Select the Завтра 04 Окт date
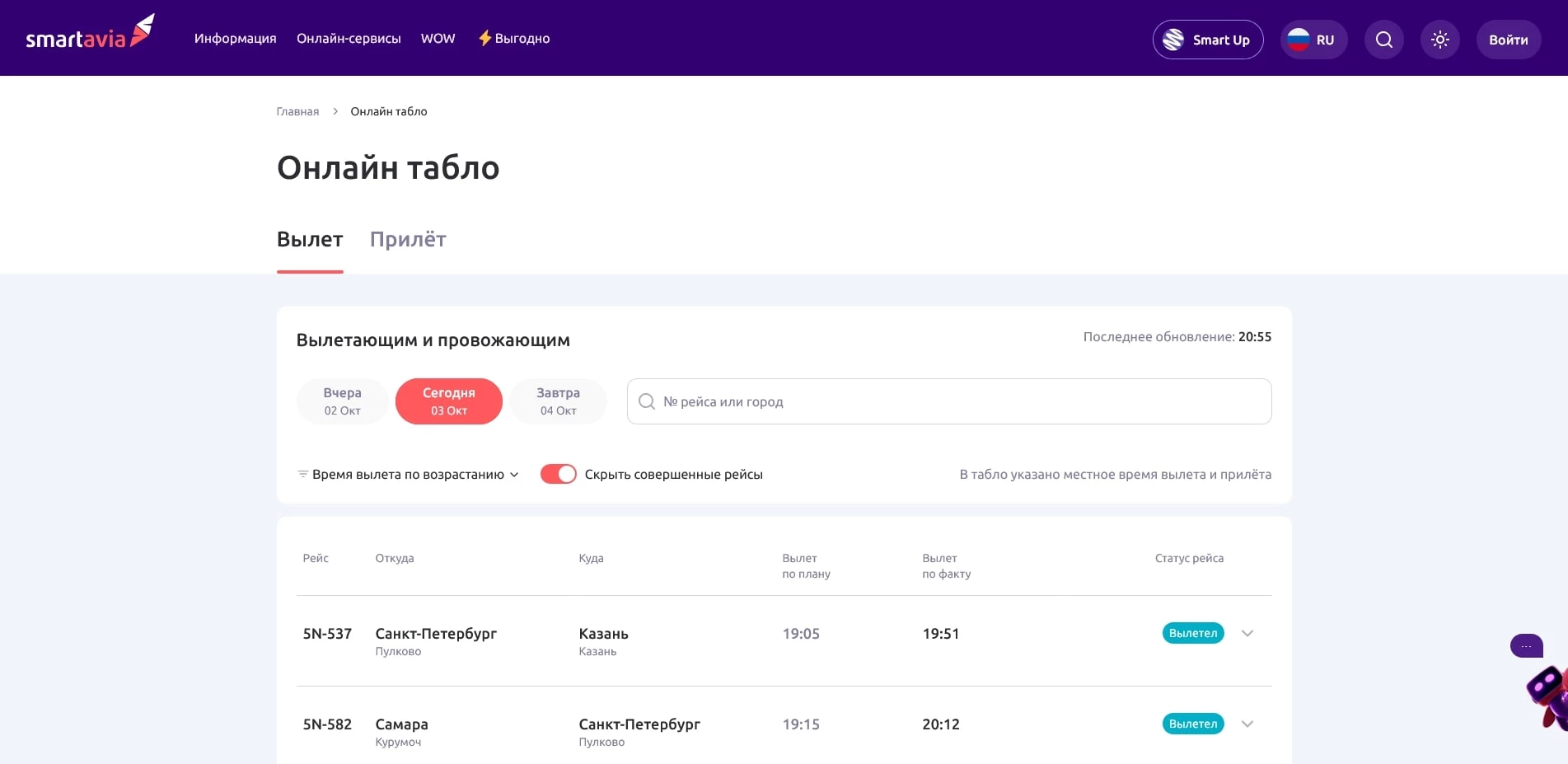This screenshot has height=764, width=1568. point(558,401)
